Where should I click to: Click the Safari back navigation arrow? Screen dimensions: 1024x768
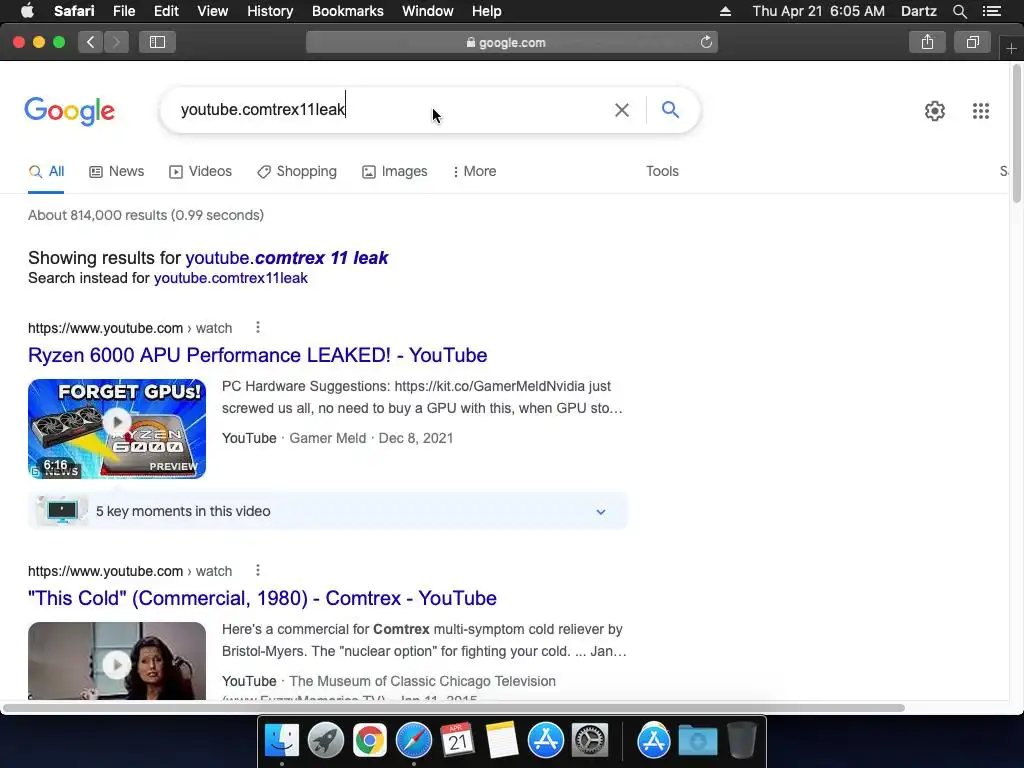pos(91,42)
